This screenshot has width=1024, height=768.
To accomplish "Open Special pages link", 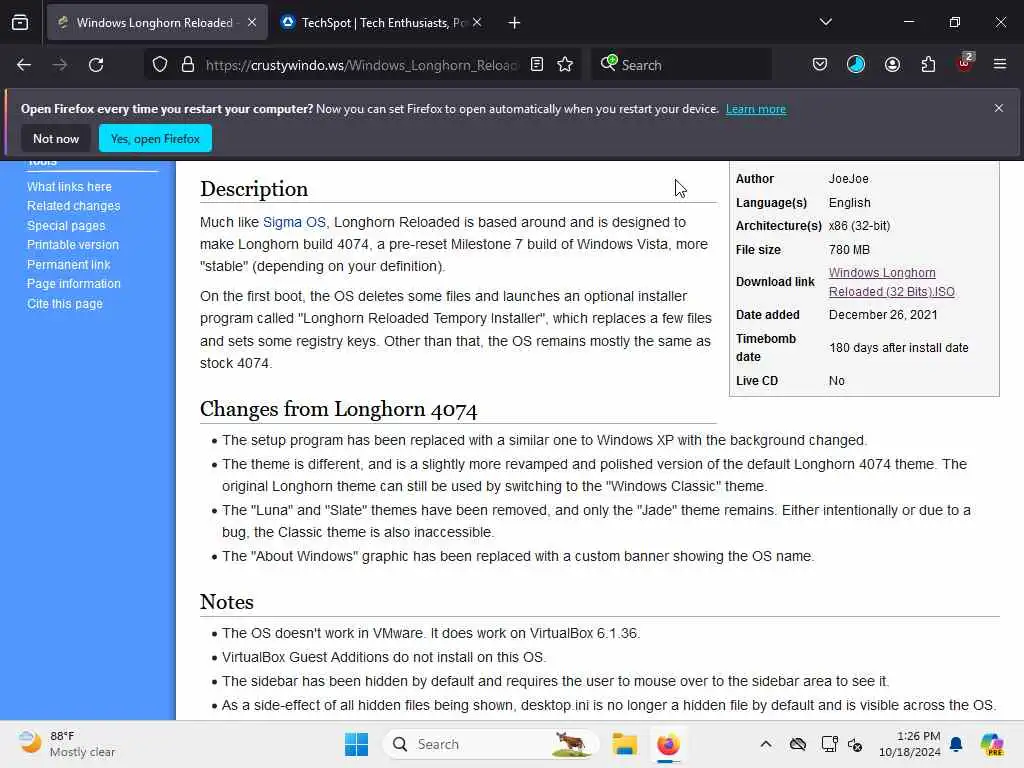I will click(x=66, y=225).
